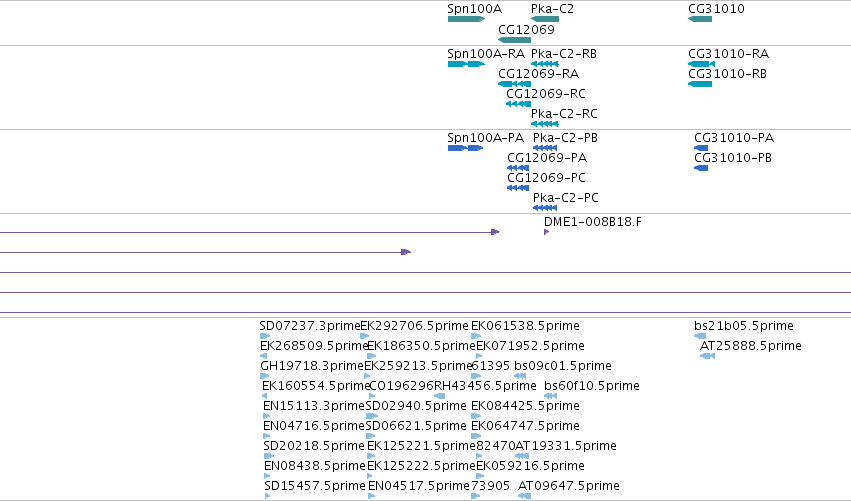Click the AT09647.5prime EST label
Screen dimensions: 851x501
pos(569,486)
